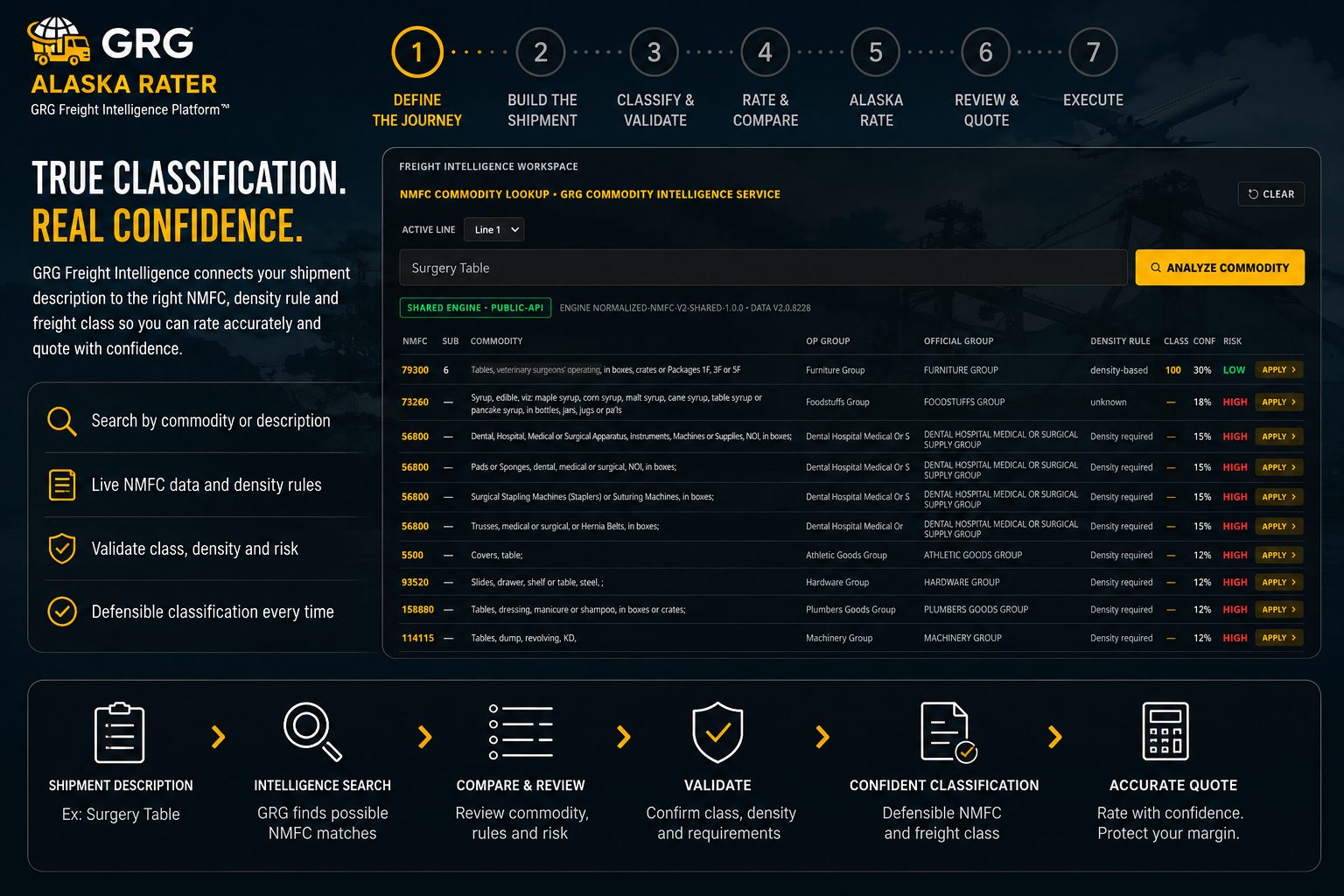Click Ex: Surgery Table example text
1344x896 pixels.
pos(121,815)
